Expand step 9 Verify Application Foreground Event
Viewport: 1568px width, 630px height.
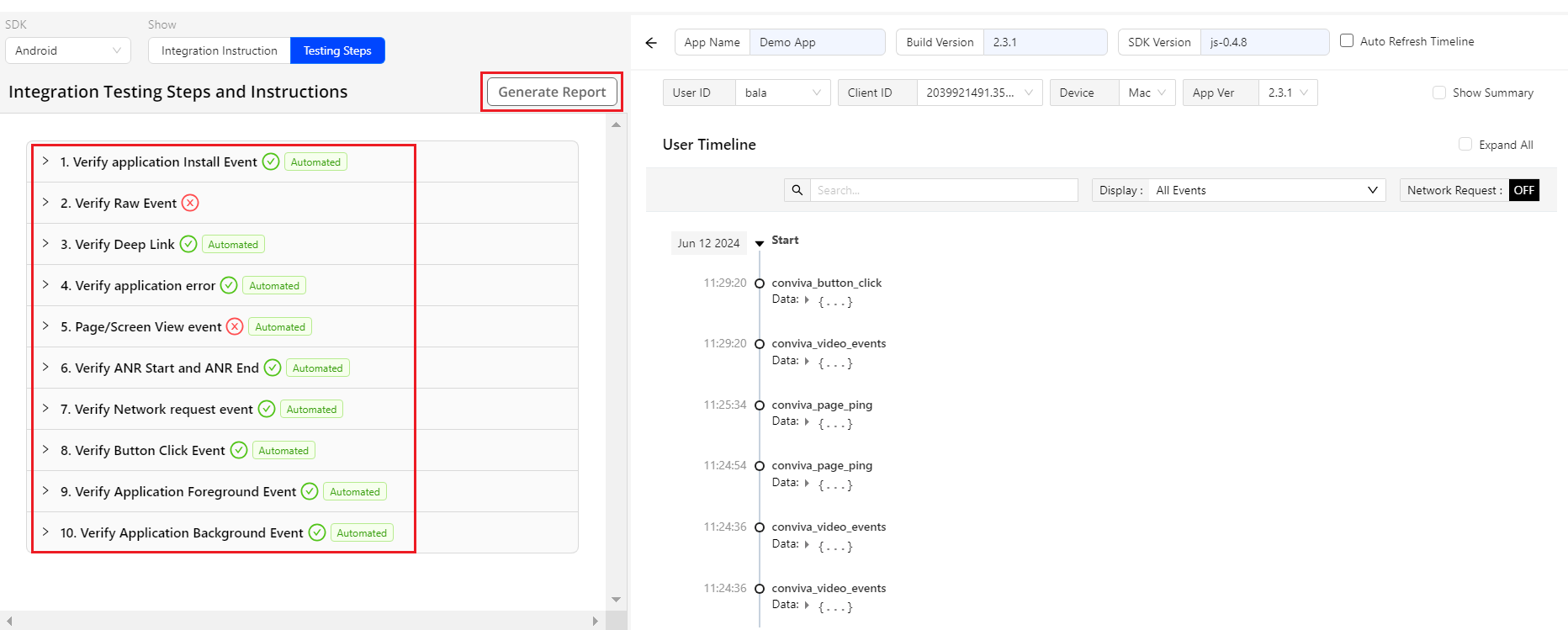click(x=45, y=490)
